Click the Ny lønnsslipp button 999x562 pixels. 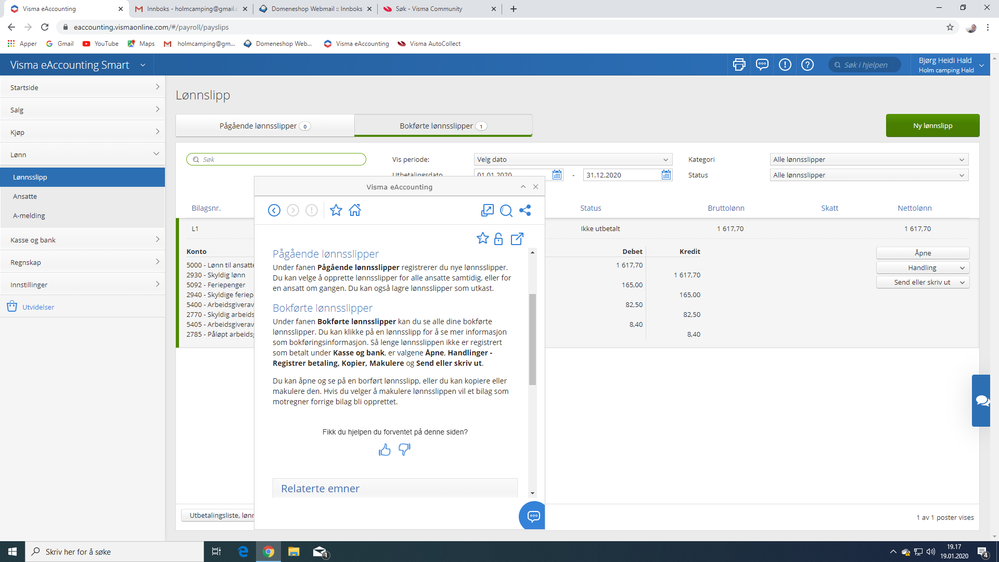(932, 126)
